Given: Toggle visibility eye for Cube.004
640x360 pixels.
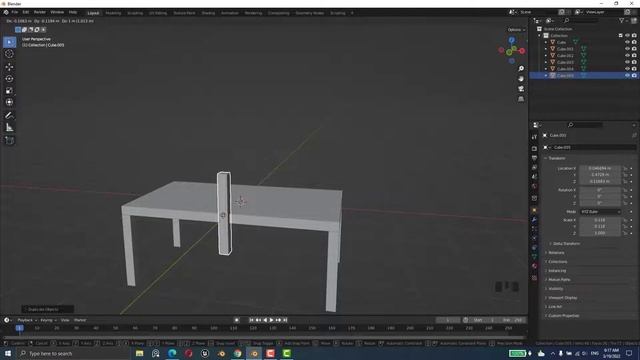Looking at the screenshot, I should tap(627, 69).
